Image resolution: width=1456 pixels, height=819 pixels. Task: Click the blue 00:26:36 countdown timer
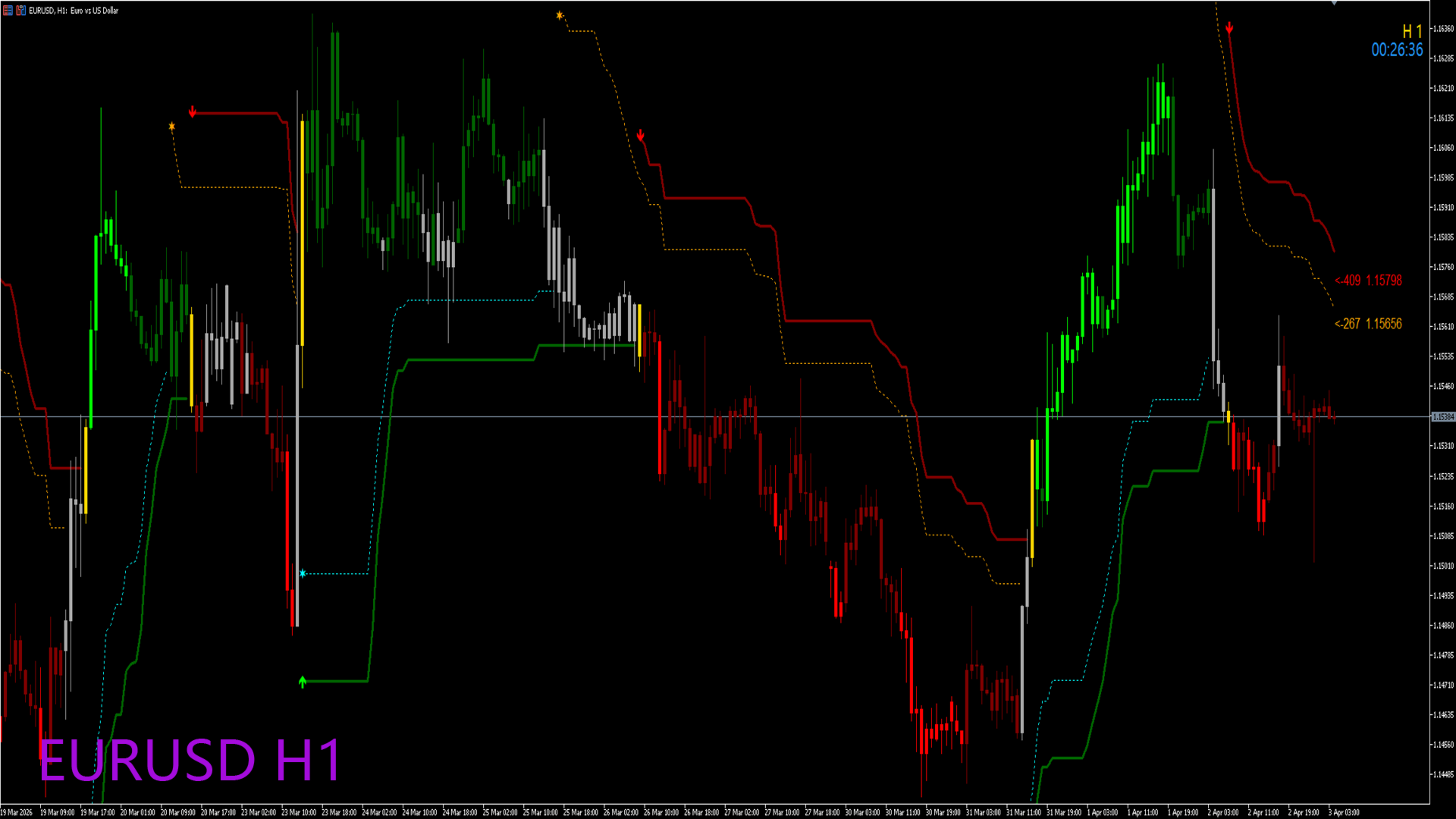1396,50
